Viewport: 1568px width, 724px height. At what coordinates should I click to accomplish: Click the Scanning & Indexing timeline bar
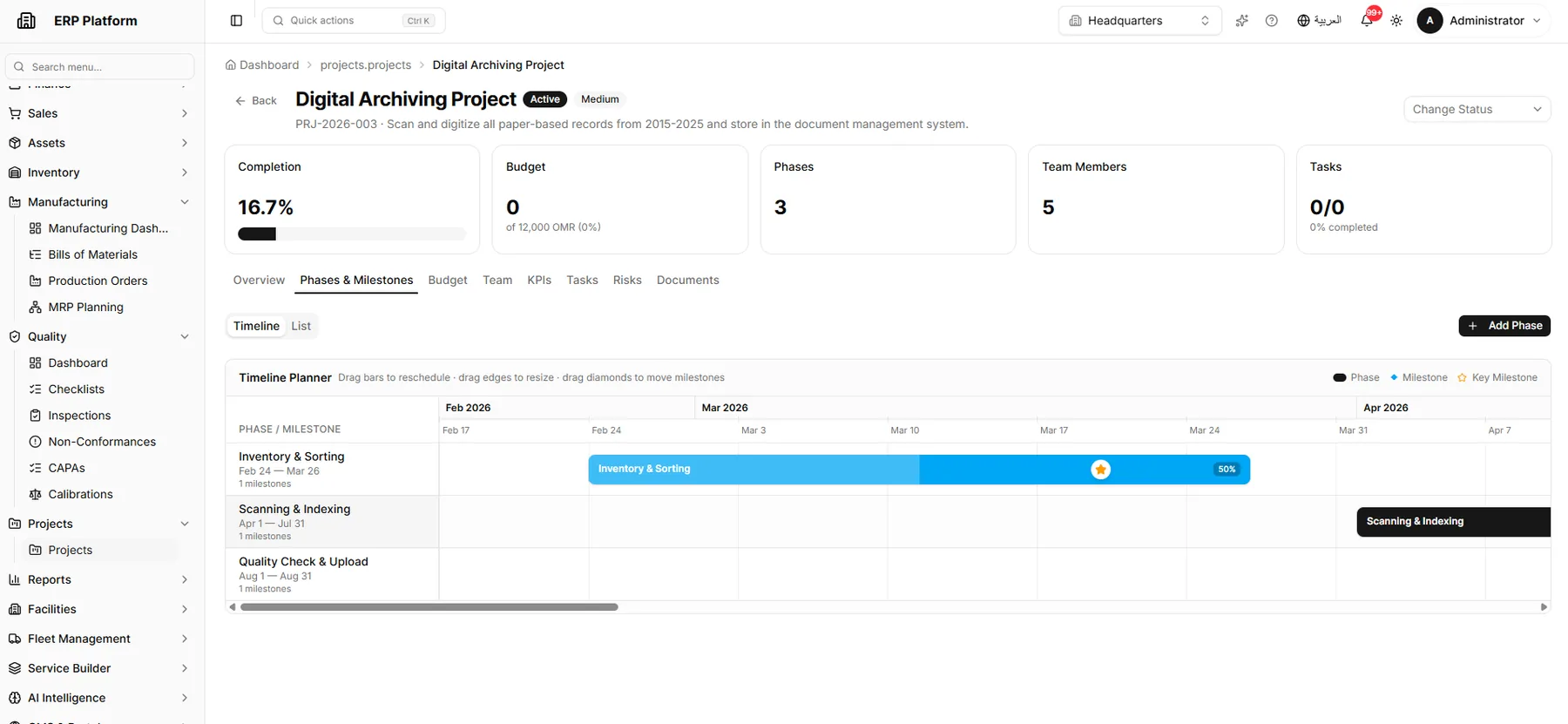(1453, 522)
